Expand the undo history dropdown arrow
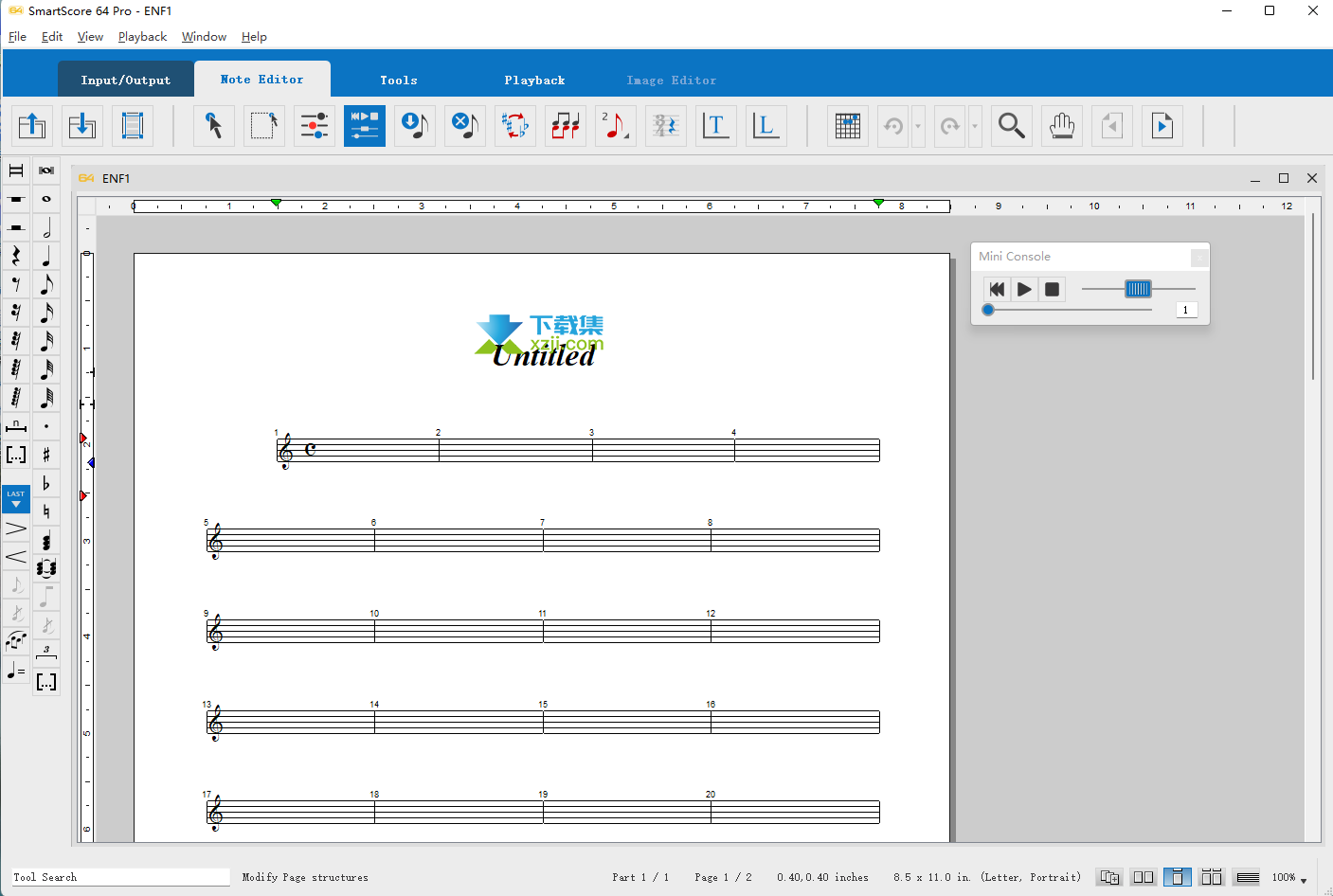 point(918,126)
